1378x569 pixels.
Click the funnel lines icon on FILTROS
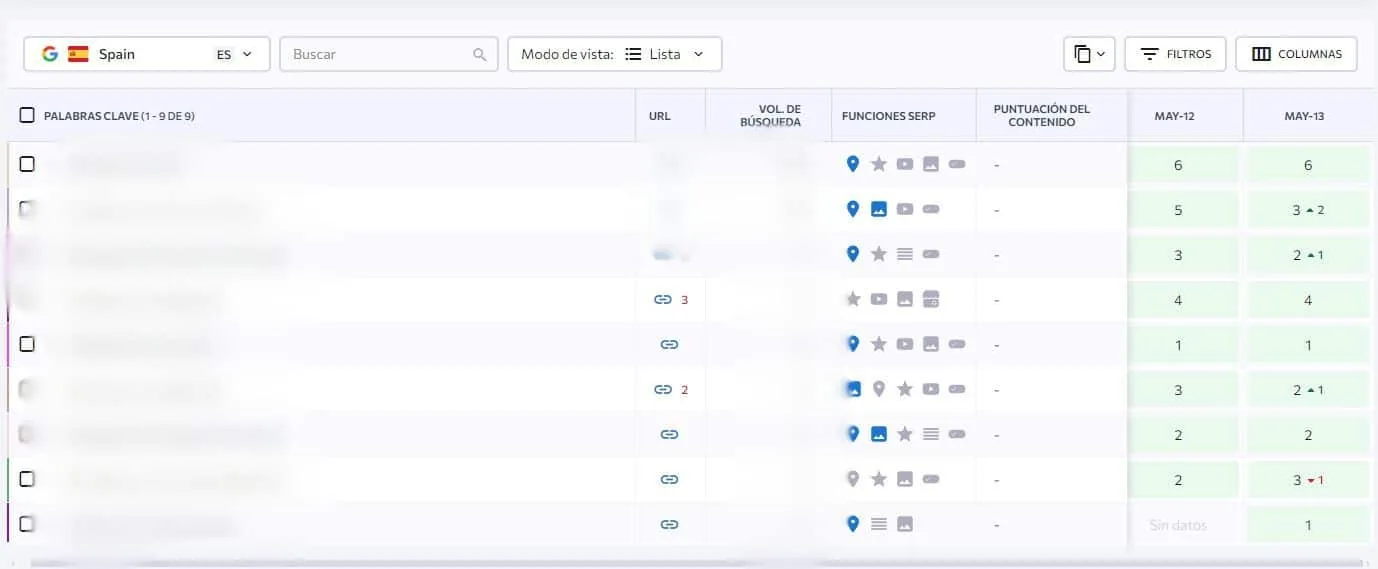point(1150,54)
